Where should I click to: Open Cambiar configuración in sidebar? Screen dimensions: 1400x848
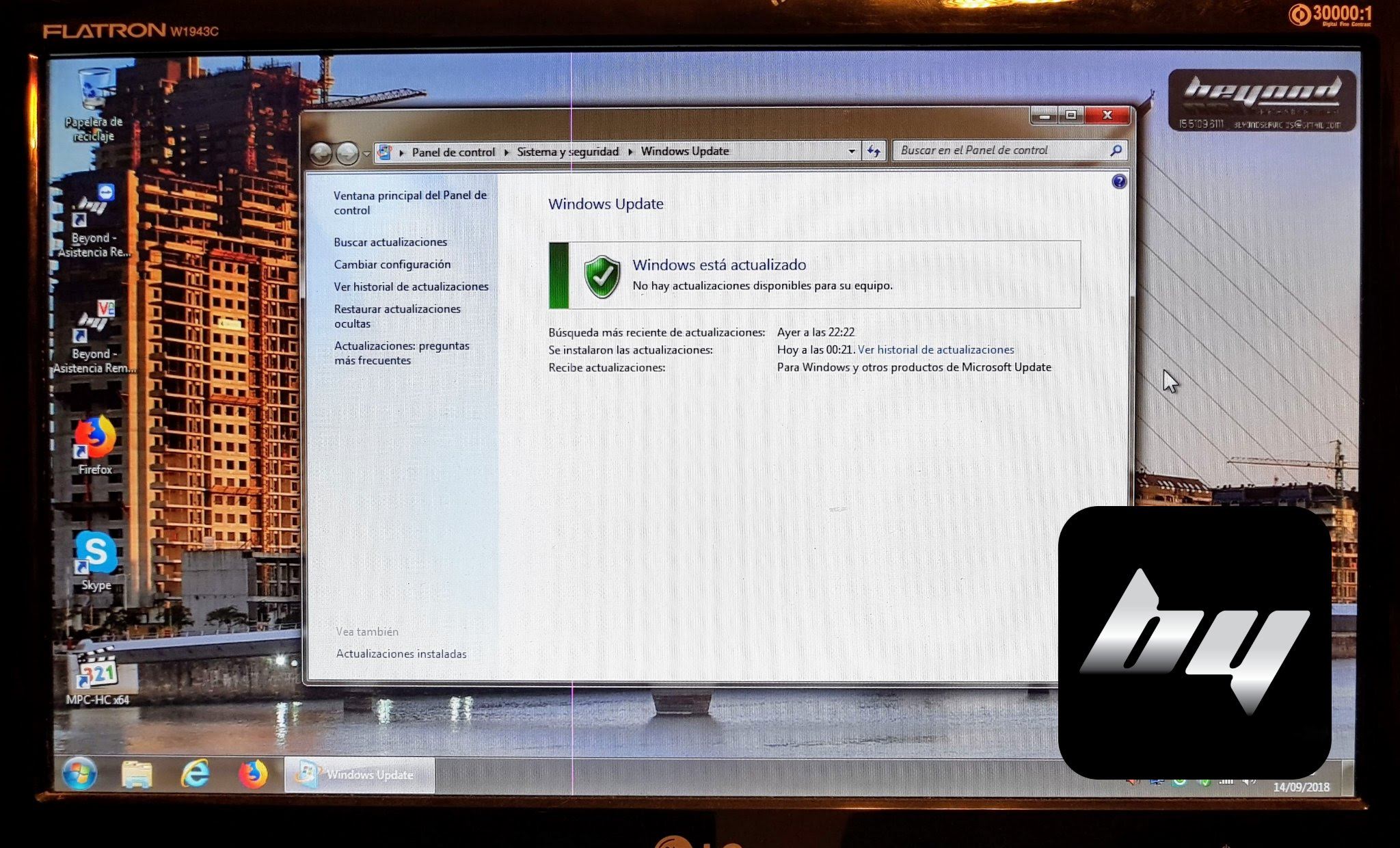[392, 264]
